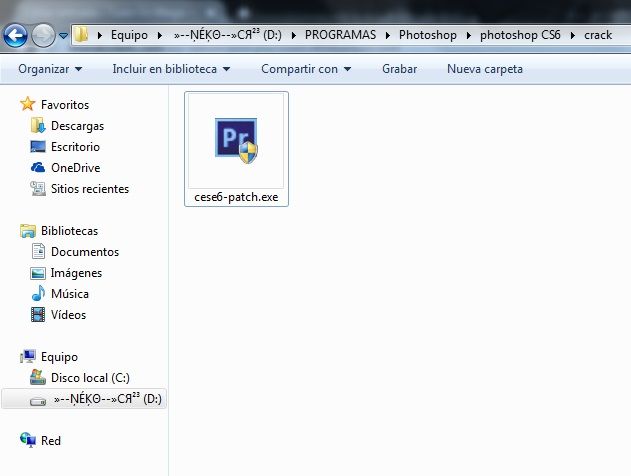Viewport: 631px width, 476px height.
Task: Click the Descargas folder icon
Action: [x=38, y=126]
